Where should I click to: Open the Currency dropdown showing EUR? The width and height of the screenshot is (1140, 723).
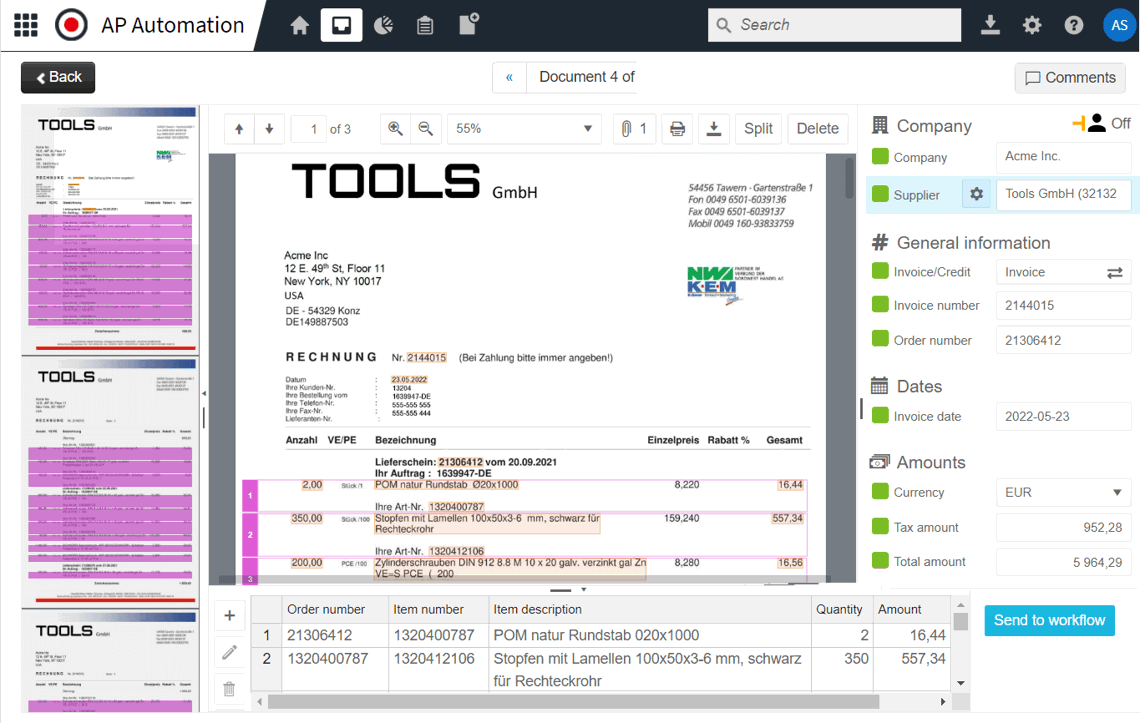click(1063, 492)
